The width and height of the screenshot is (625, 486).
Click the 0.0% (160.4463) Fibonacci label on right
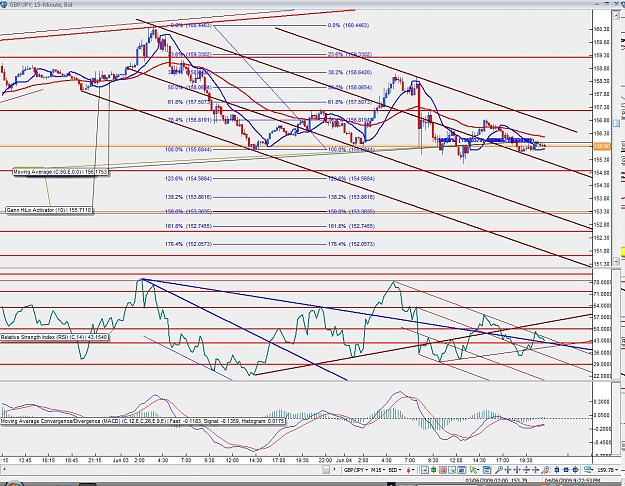[x=348, y=25]
